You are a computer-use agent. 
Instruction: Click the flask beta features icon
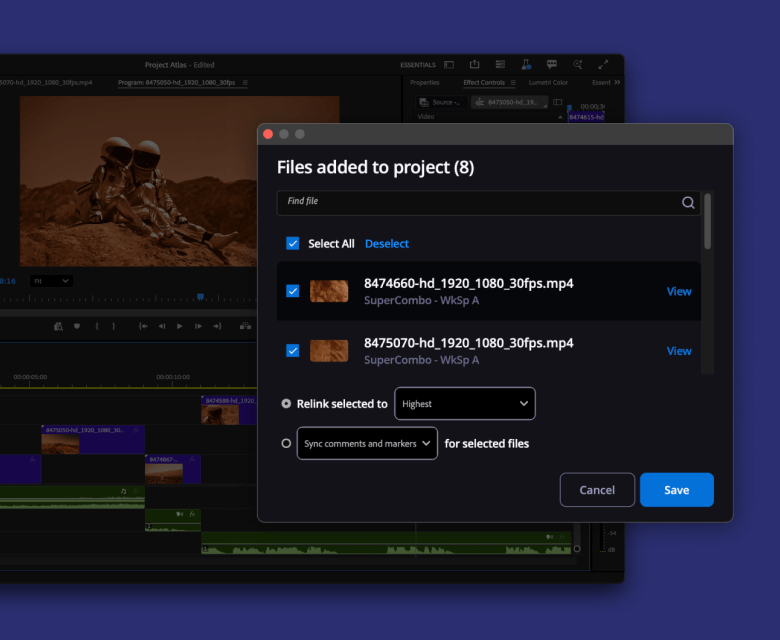(526, 65)
